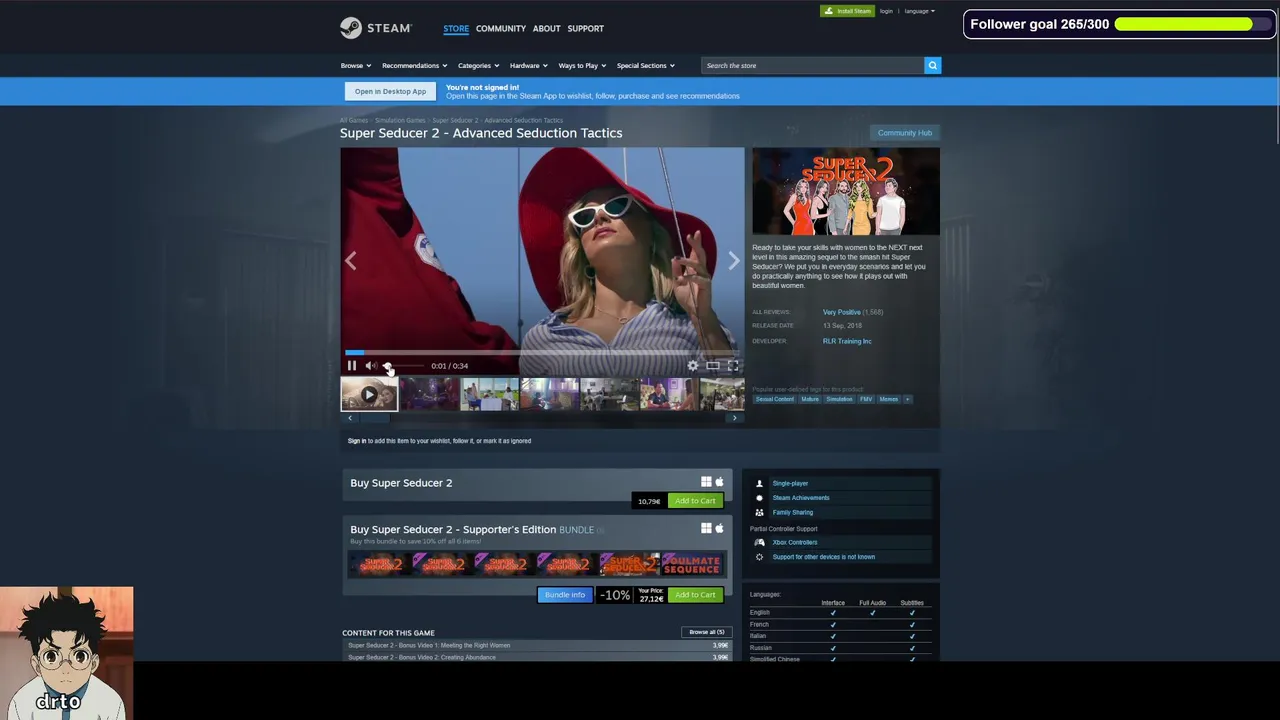1280x720 pixels.
Task: Click Windows icon in Buy Super Seducer 2 box
Action: point(706,482)
